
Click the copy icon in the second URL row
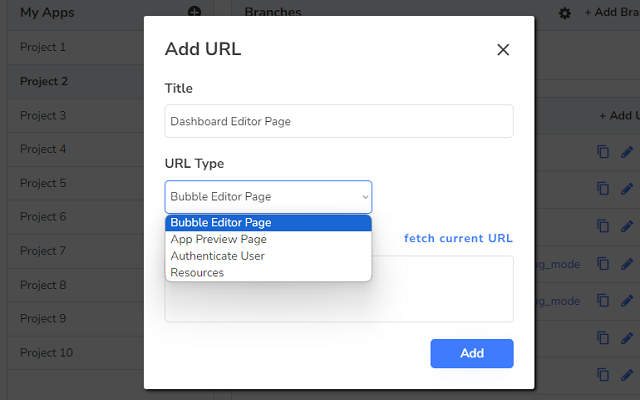[603, 188]
